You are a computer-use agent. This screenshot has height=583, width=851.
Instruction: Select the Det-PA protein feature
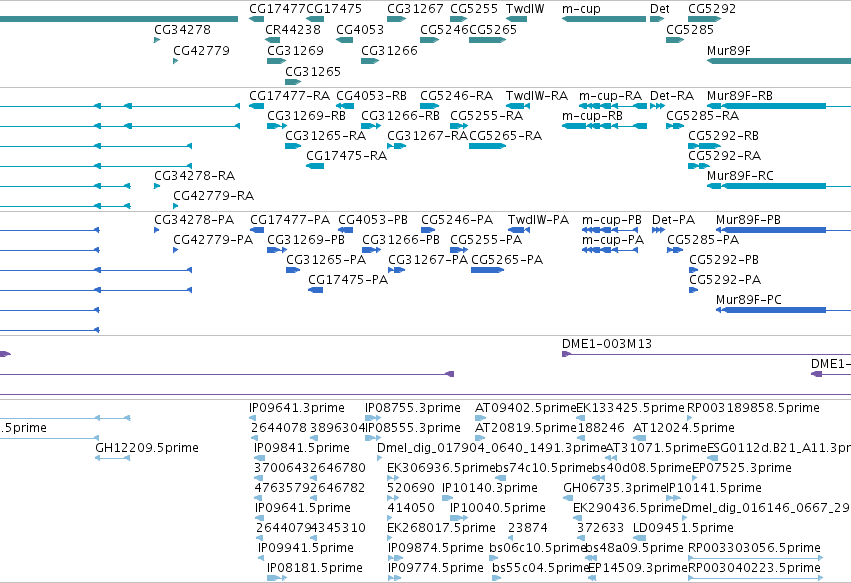[x=658, y=230]
